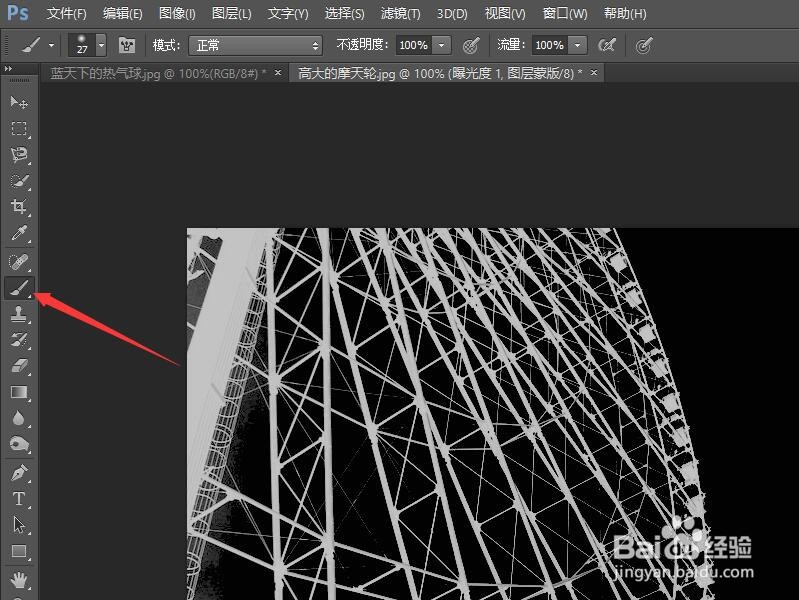The height and width of the screenshot is (600, 799).
Task: Select the Rectangular Marquee tool
Action: pos(19,128)
